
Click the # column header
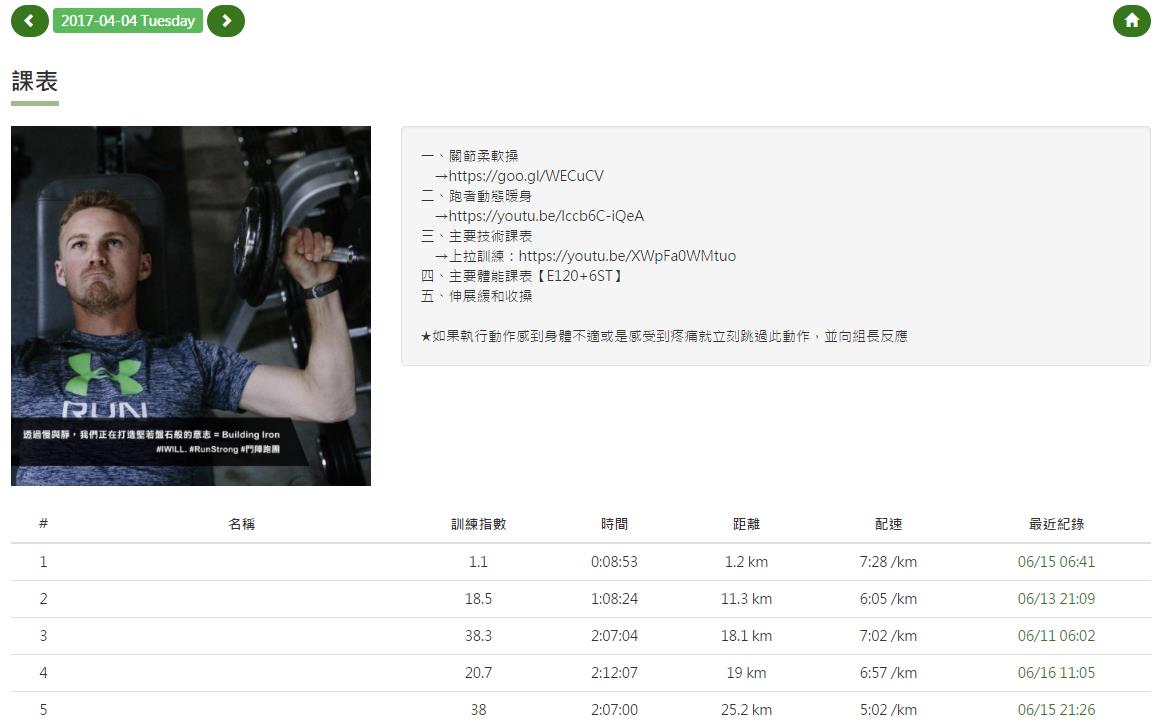[x=44, y=523]
